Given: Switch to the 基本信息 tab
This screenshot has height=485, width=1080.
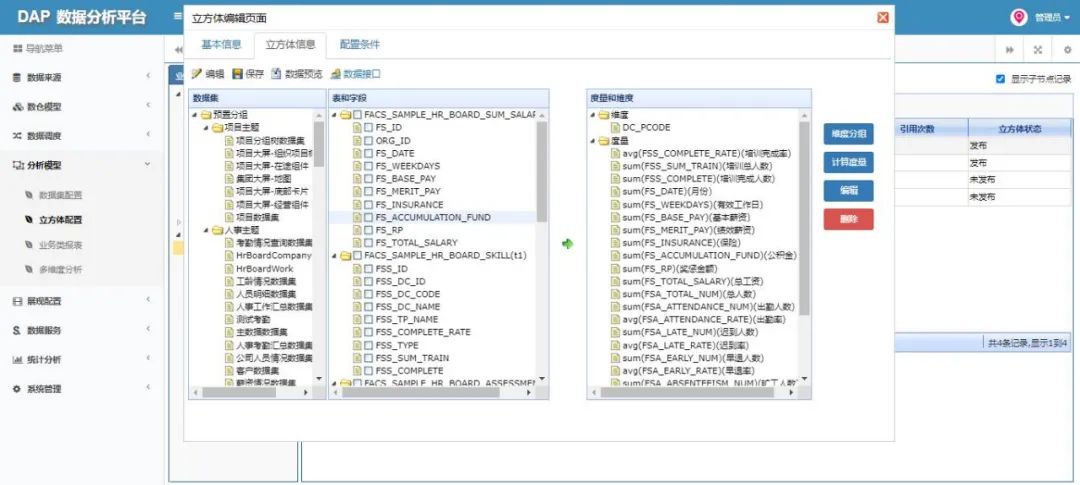Looking at the screenshot, I should pos(221,45).
